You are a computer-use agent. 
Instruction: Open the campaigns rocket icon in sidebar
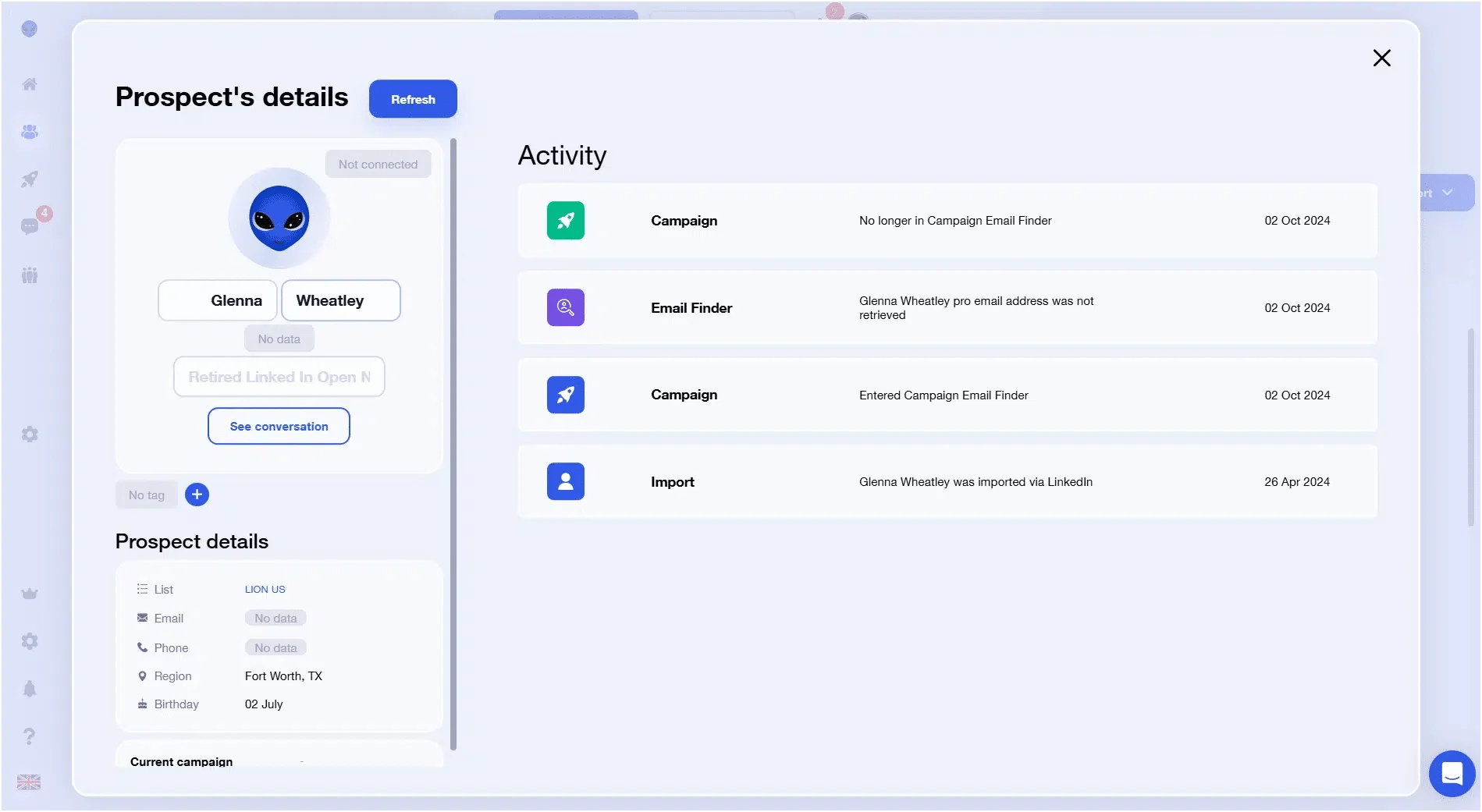click(x=30, y=179)
